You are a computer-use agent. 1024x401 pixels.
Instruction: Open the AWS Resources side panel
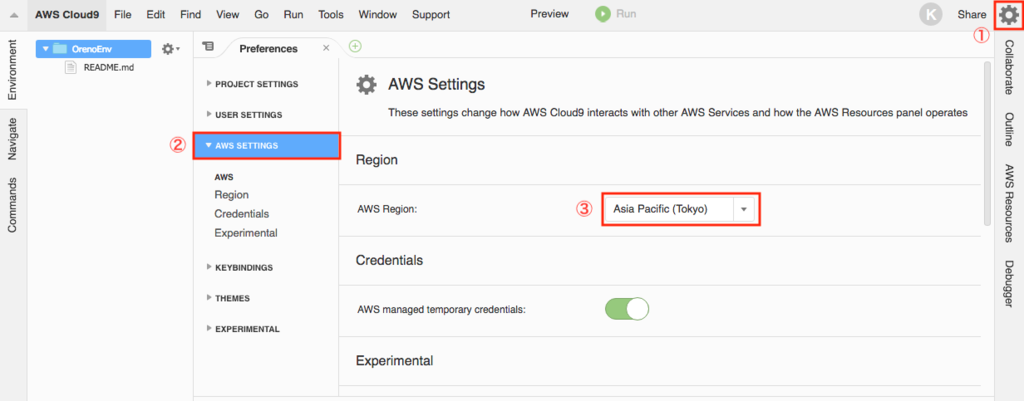[x=1009, y=199]
